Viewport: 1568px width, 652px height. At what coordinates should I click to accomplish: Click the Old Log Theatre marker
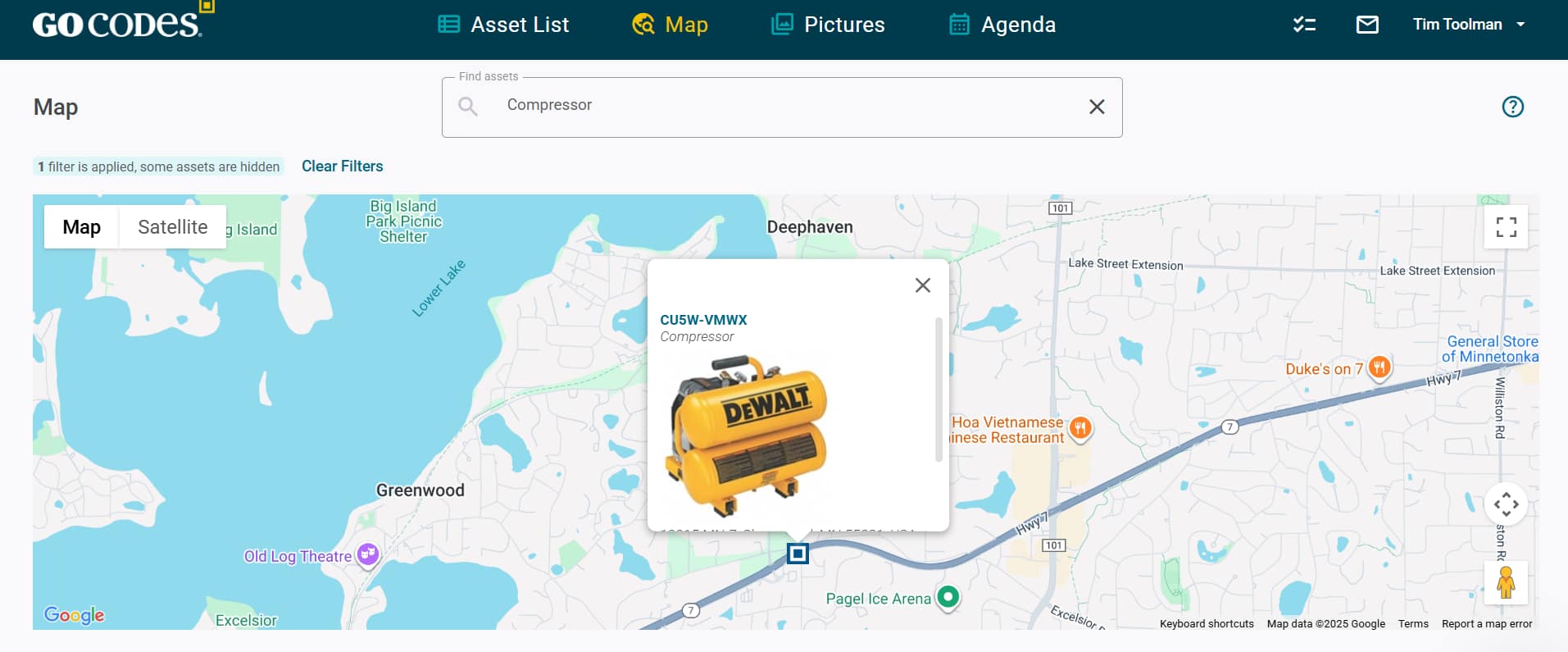coord(368,554)
